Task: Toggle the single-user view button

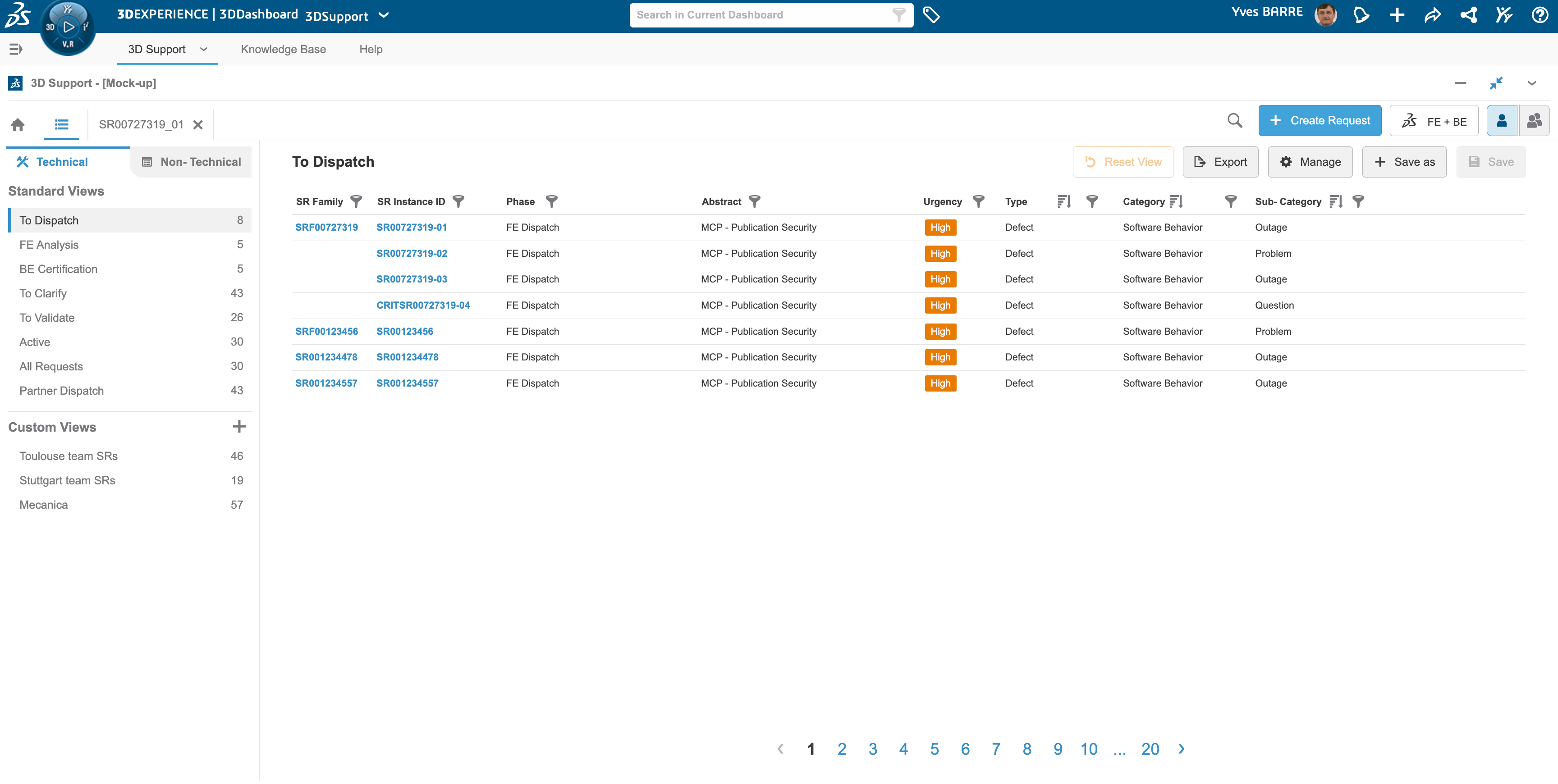Action: pyautogui.click(x=1501, y=121)
